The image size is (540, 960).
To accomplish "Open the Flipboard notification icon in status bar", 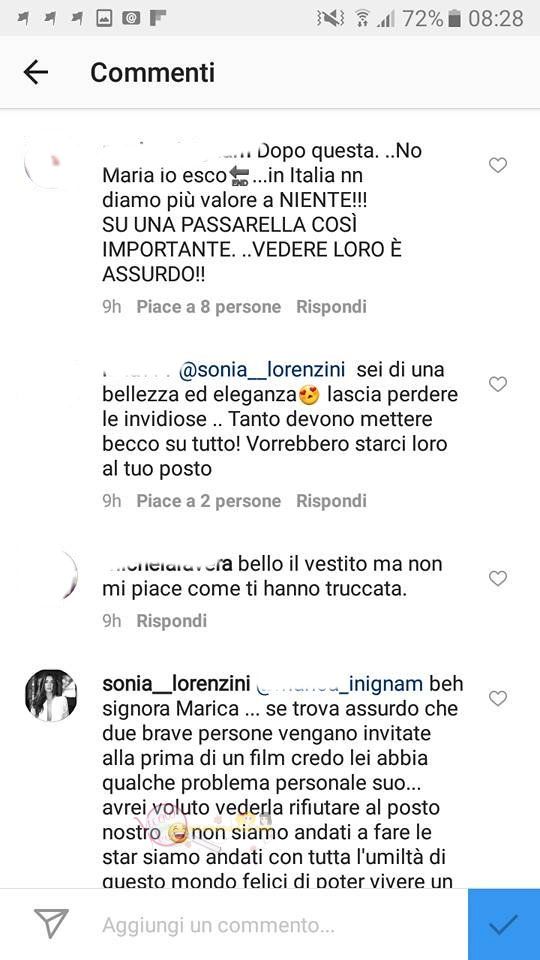I will [159, 19].
